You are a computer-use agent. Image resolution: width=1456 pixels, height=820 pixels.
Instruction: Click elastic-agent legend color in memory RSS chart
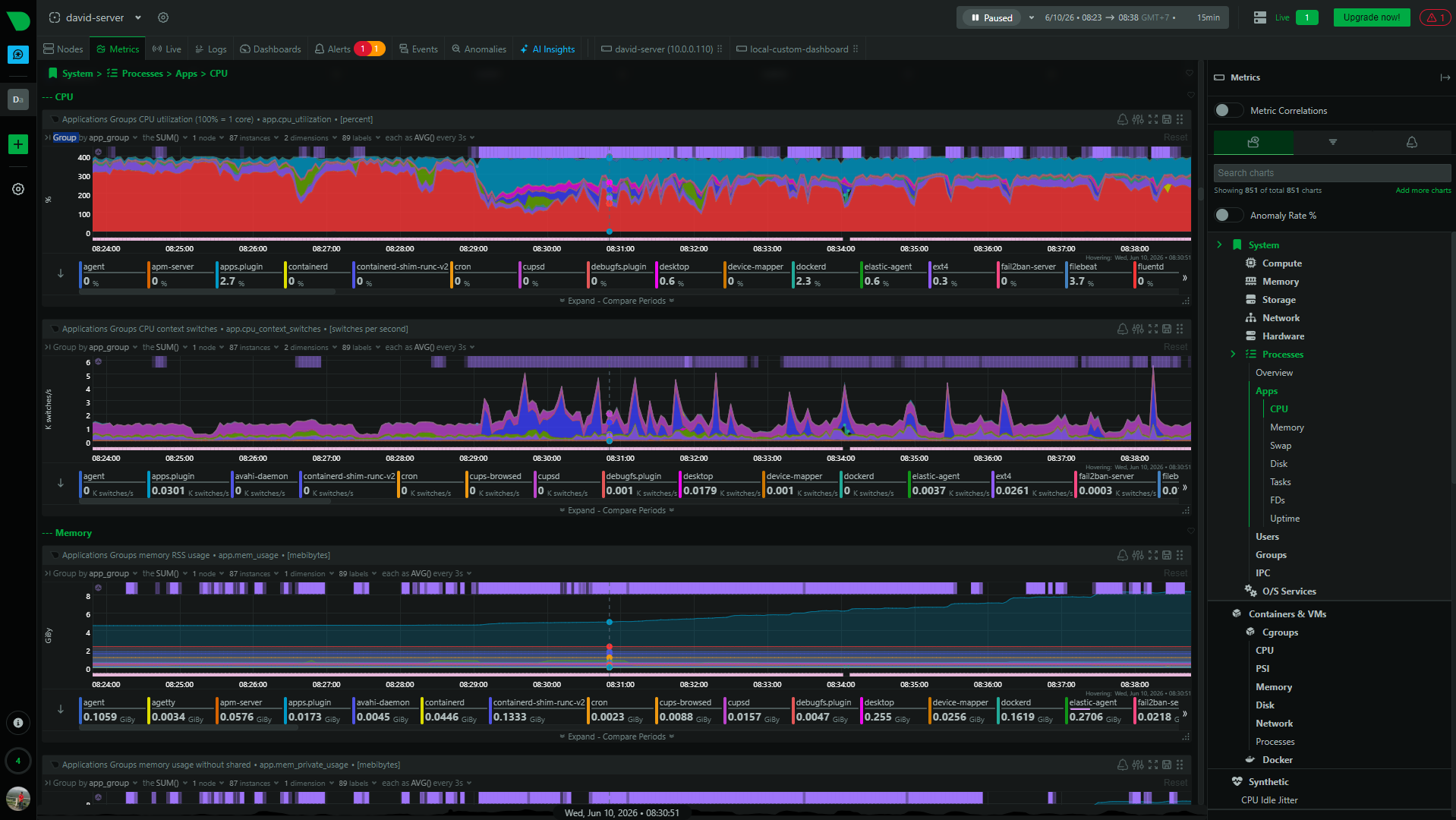click(1067, 711)
